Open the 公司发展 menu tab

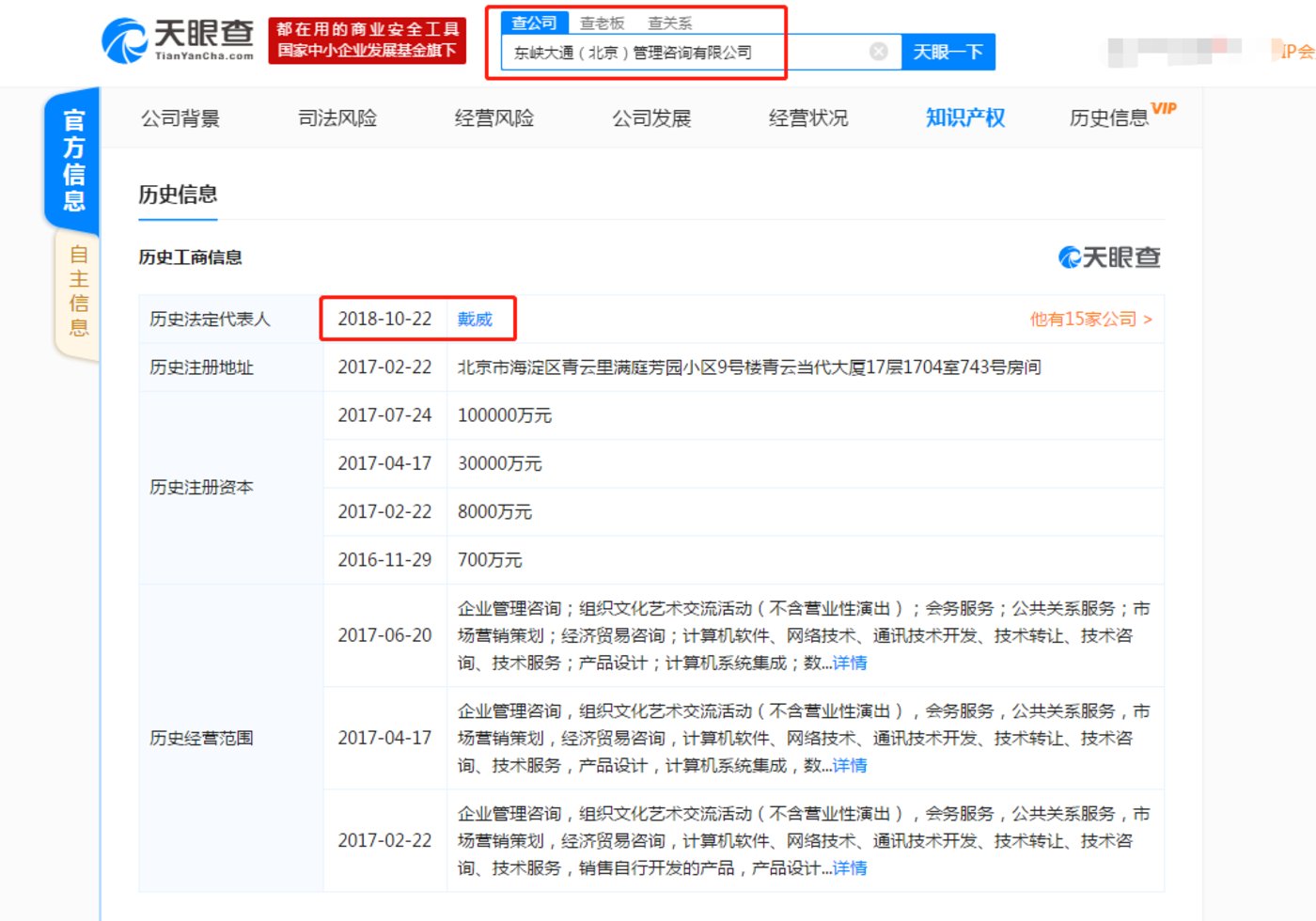click(651, 118)
